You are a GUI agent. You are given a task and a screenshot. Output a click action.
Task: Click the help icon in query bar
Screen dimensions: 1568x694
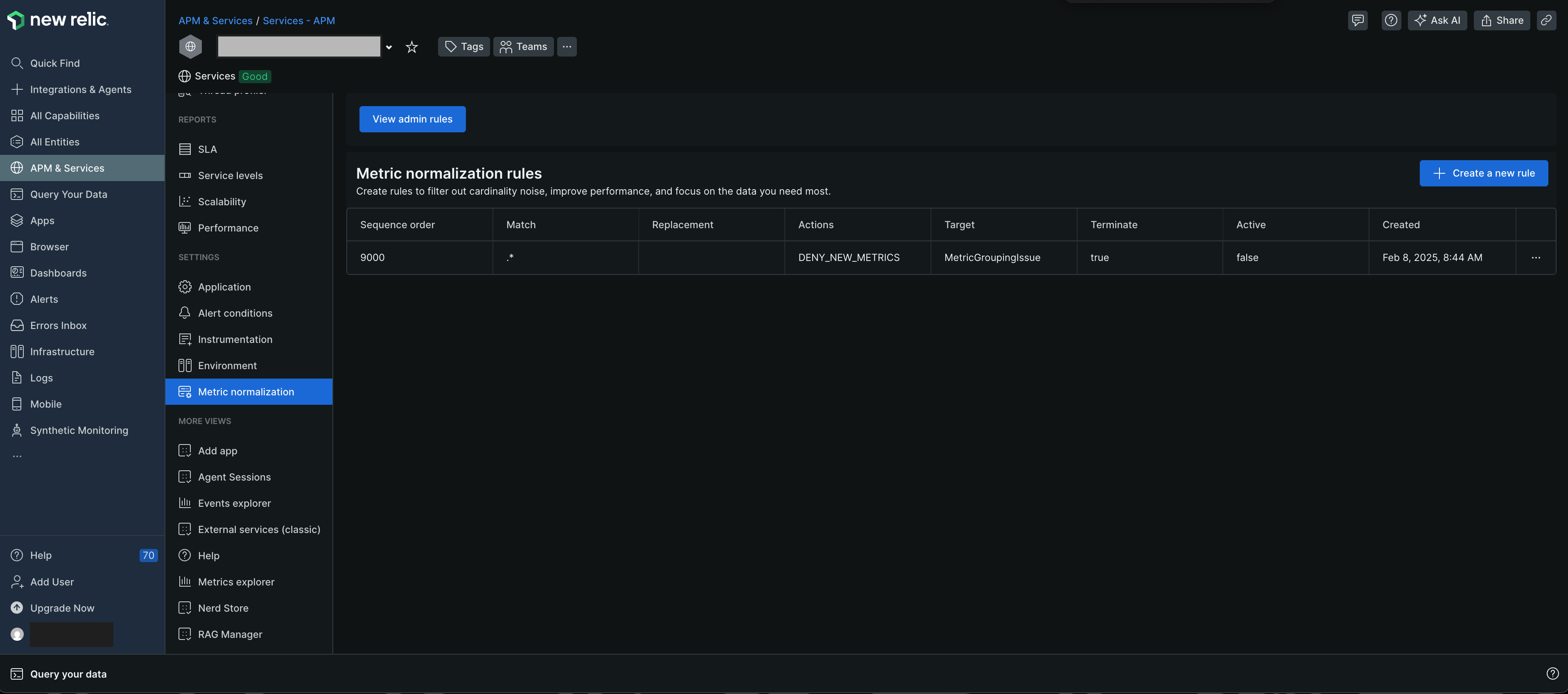pos(1552,673)
